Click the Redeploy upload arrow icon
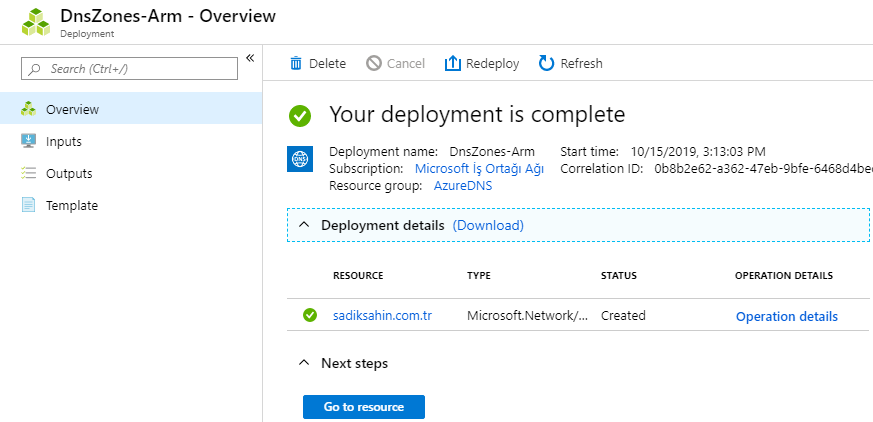The height and width of the screenshot is (422, 873). 453,63
